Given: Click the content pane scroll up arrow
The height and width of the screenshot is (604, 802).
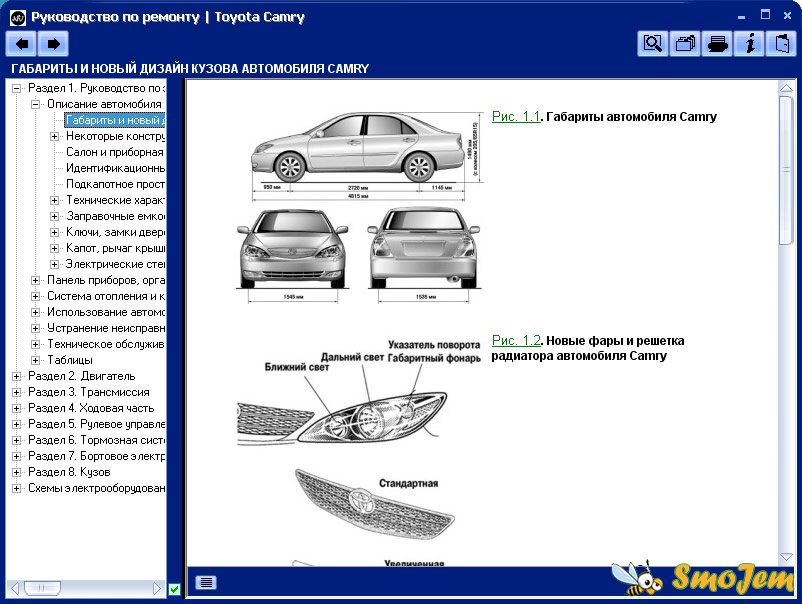Looking at the screenshot, I should (786, 88).
